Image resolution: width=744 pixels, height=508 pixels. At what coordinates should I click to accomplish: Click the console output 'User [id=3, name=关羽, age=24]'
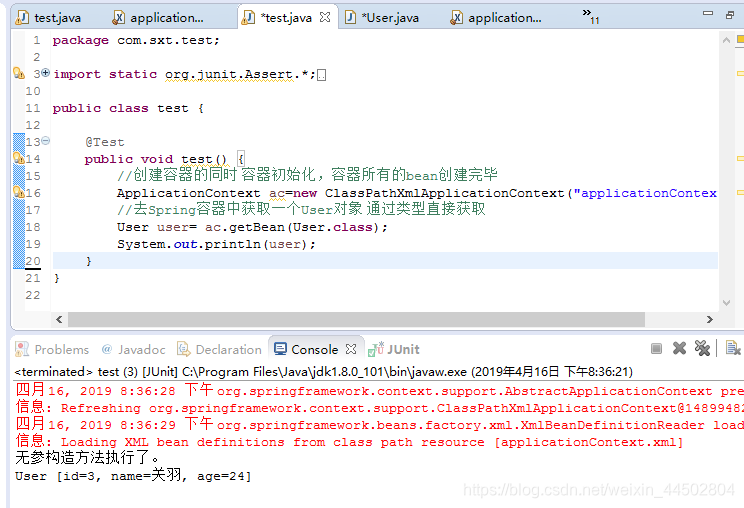133,476
